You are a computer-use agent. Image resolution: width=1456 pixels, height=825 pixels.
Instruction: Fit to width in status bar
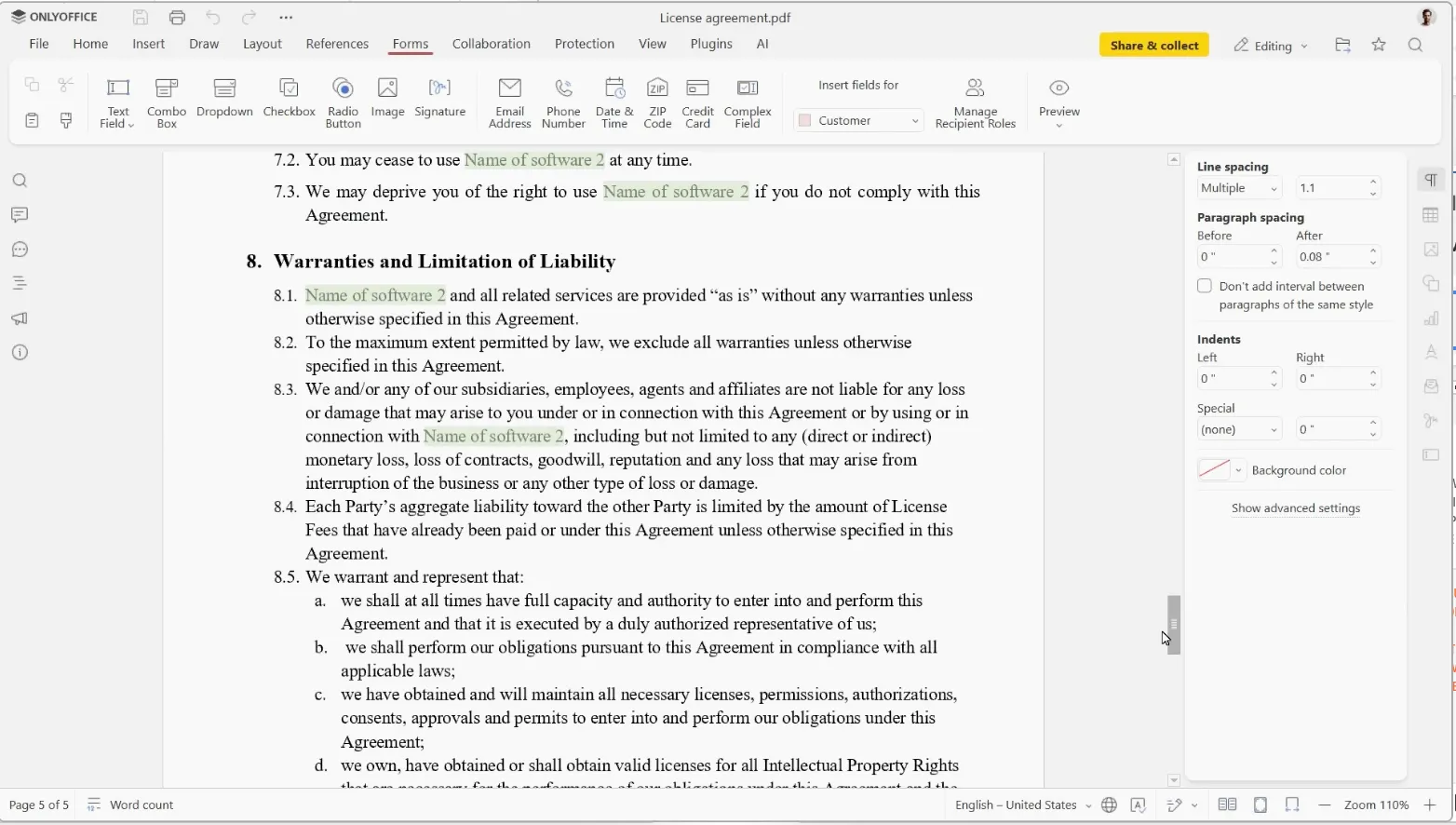click(x=1292, y=805)
